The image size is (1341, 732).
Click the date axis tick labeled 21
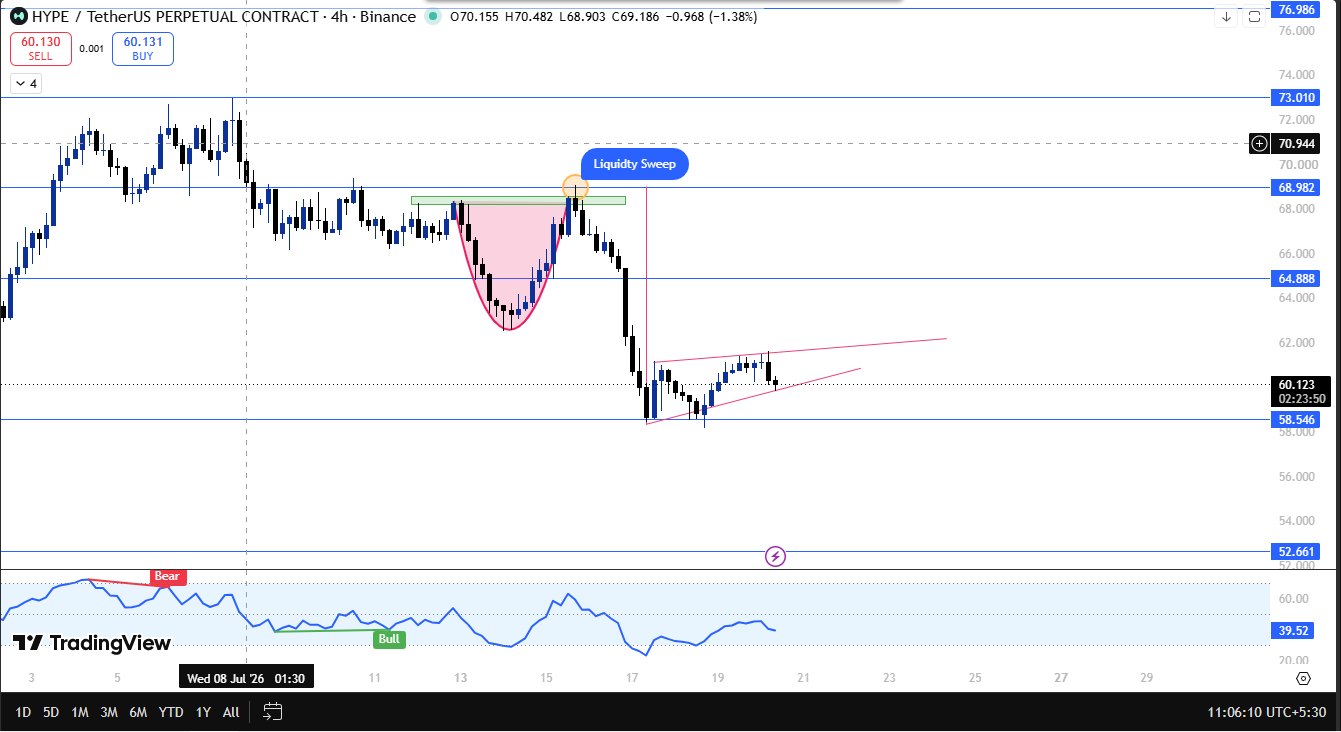[803, 678]
